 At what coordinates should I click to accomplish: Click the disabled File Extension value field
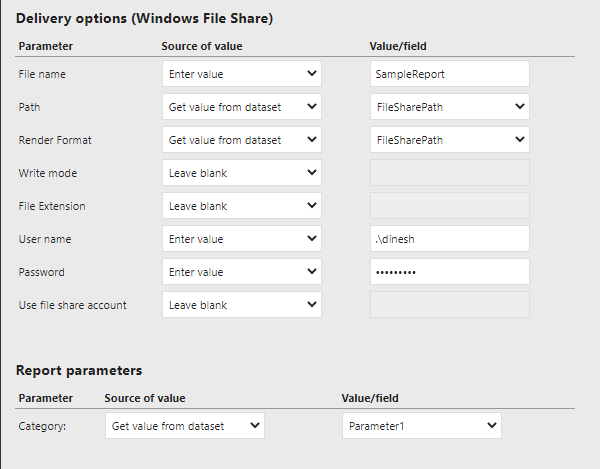tap(449, 206)
